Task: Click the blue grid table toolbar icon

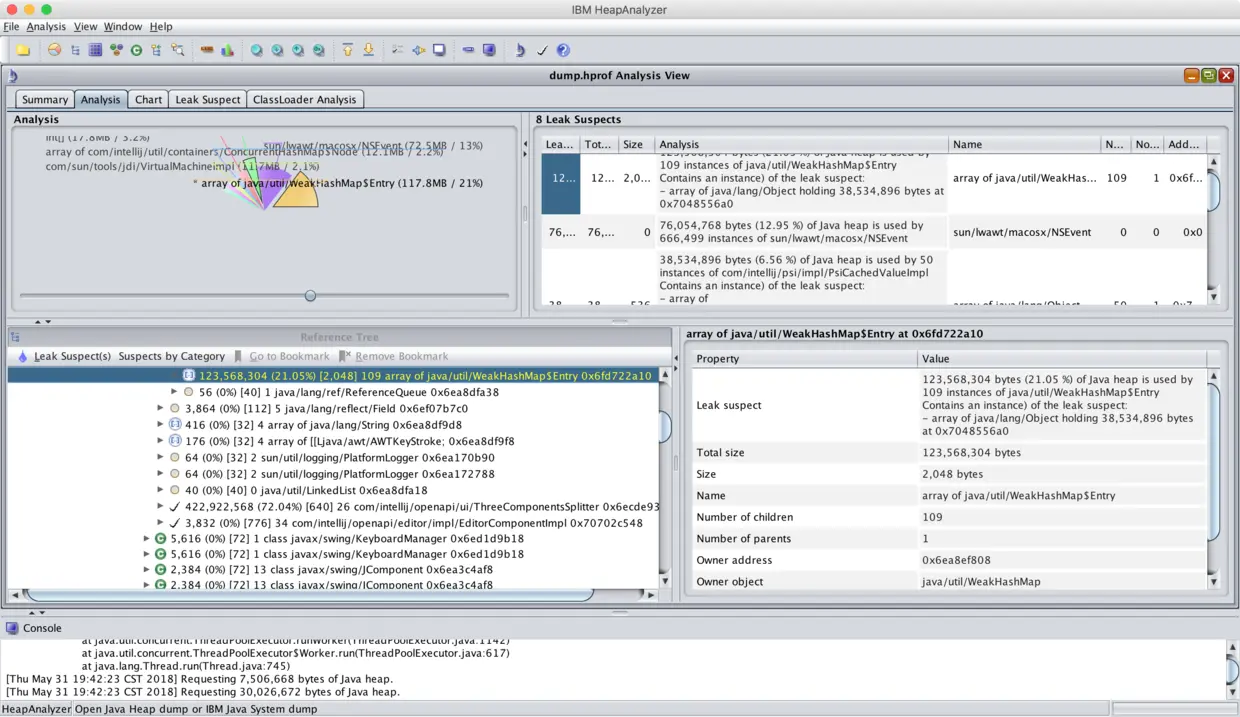Action: tap(95, 50)
